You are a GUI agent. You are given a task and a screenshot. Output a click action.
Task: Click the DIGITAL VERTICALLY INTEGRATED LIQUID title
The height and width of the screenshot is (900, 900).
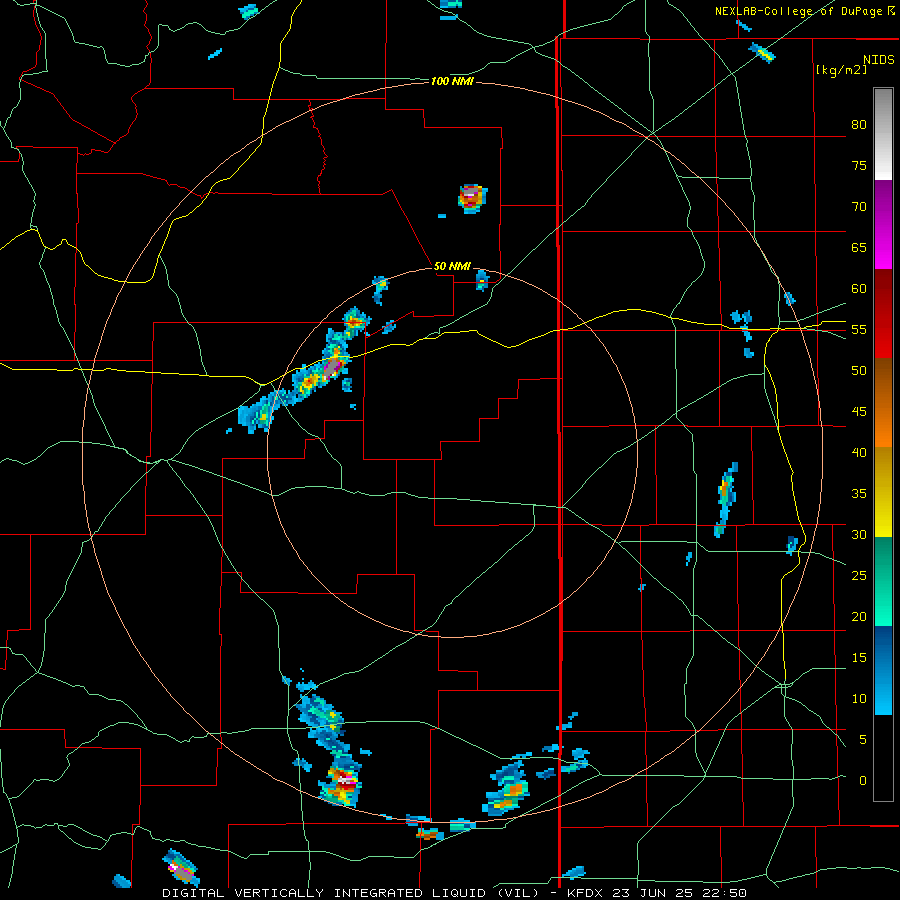(x=328, y=893)
